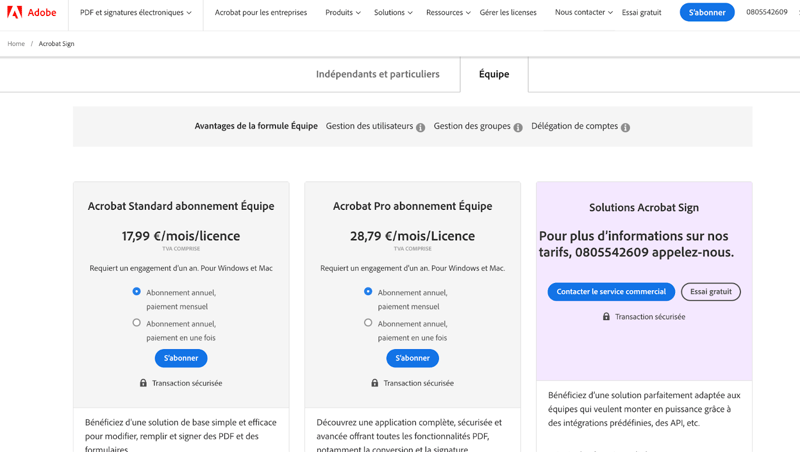Expand PDF et signatures électroniques menu

point(136,12)
